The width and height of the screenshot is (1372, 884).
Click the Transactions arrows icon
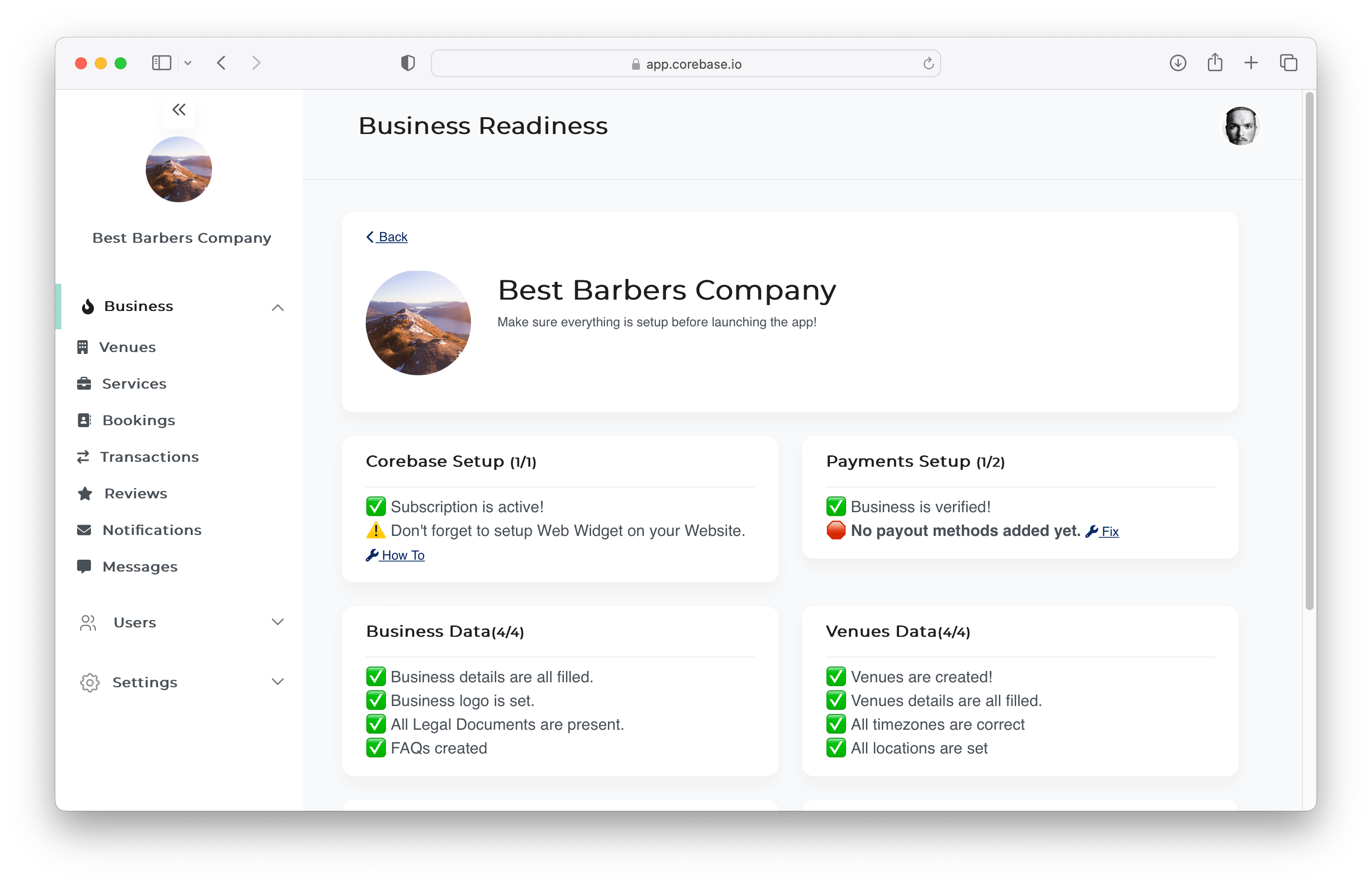click(83, 457)
